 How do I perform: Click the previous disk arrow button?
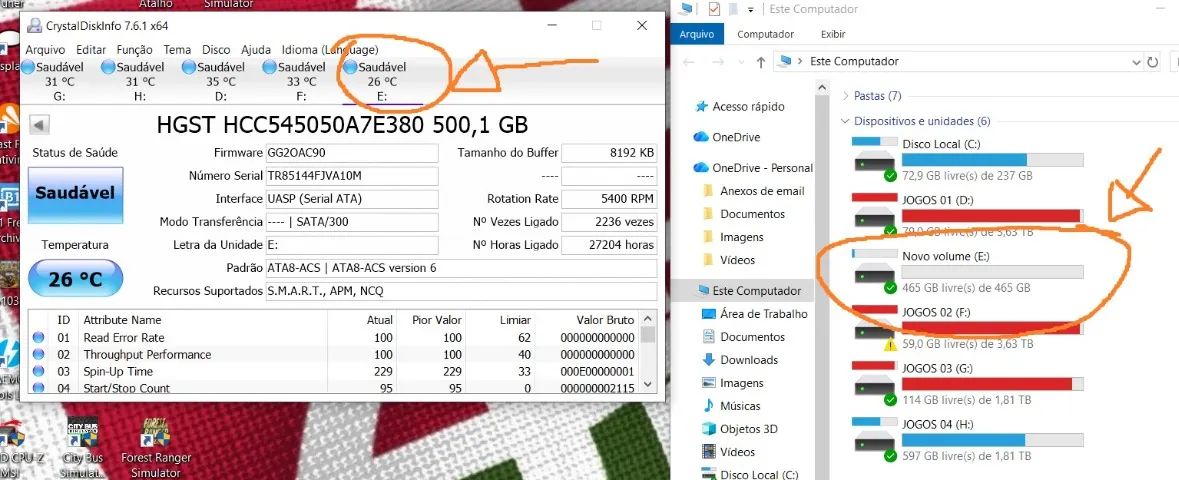click(39, 124)
